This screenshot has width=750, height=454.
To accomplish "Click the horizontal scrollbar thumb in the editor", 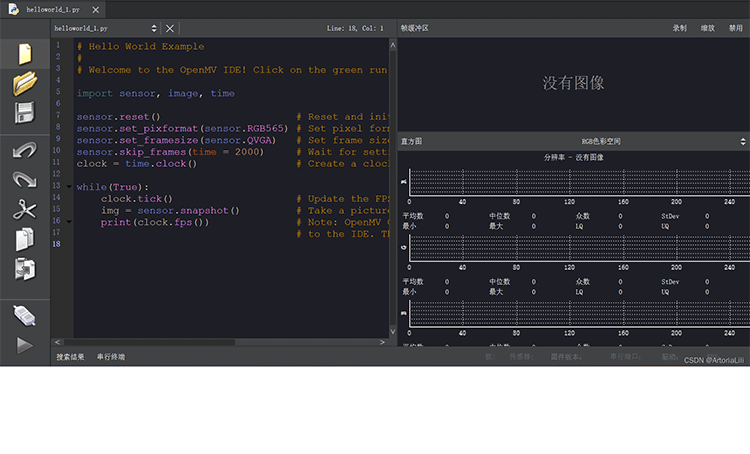I will click(149, 342).
